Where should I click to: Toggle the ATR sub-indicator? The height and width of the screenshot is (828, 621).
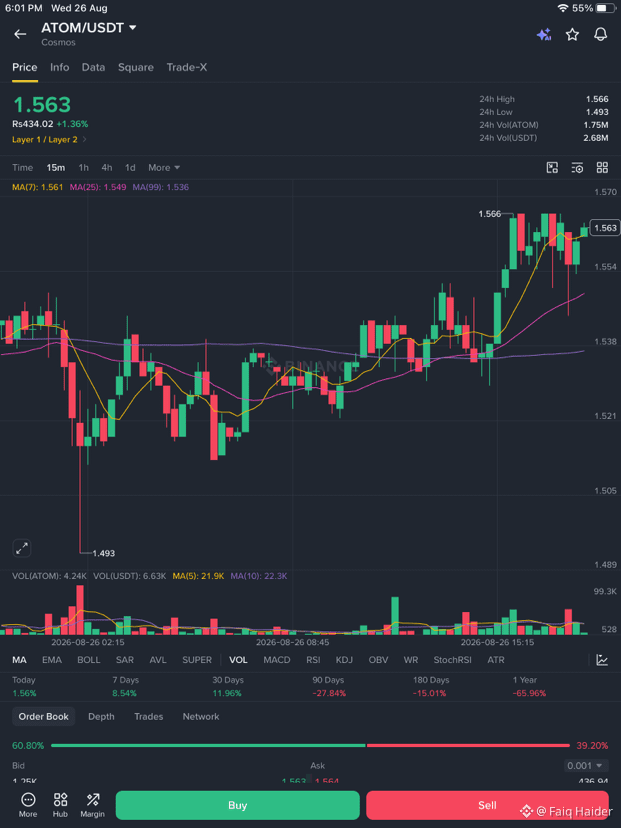point(496,660)
